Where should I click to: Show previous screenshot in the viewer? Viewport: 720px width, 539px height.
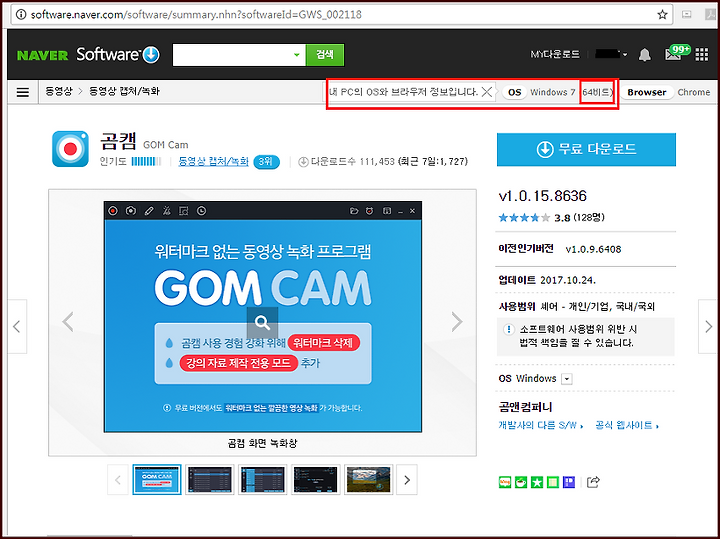point(68,321)
